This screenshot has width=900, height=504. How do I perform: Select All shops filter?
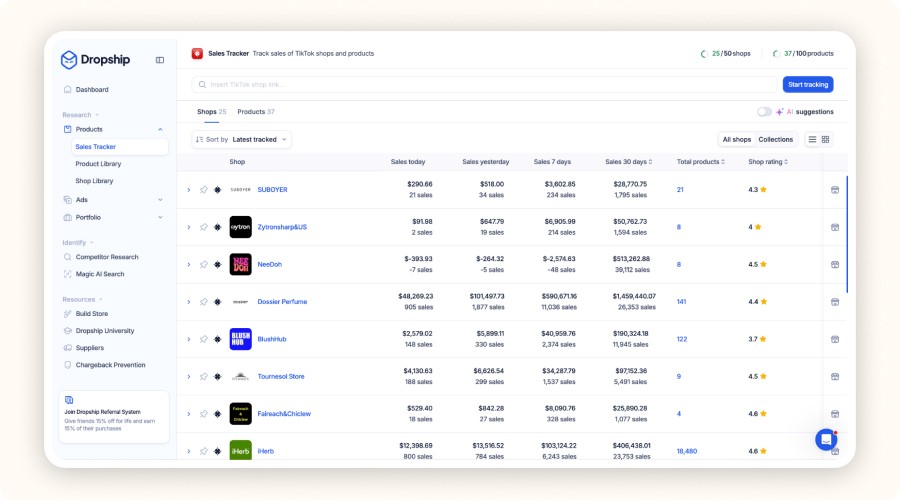736,139
